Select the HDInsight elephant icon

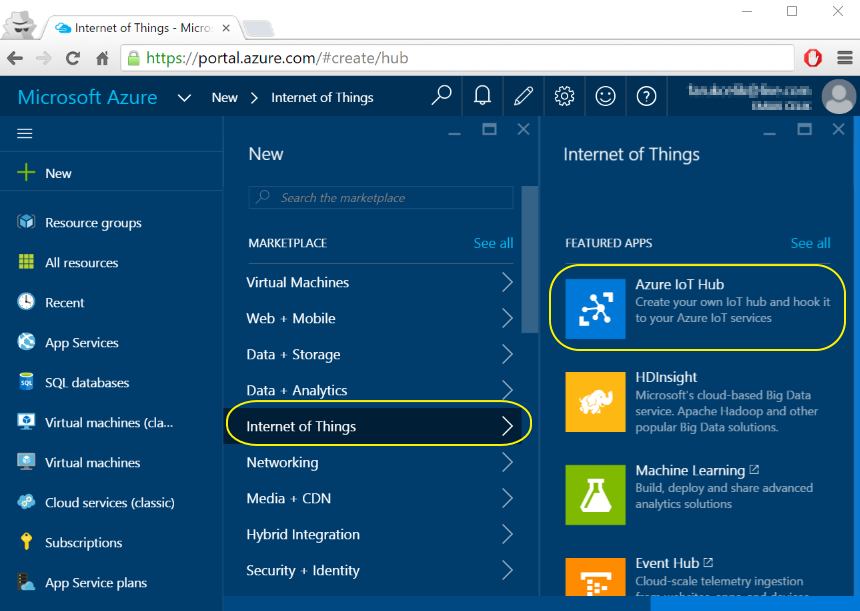(595, 402)
